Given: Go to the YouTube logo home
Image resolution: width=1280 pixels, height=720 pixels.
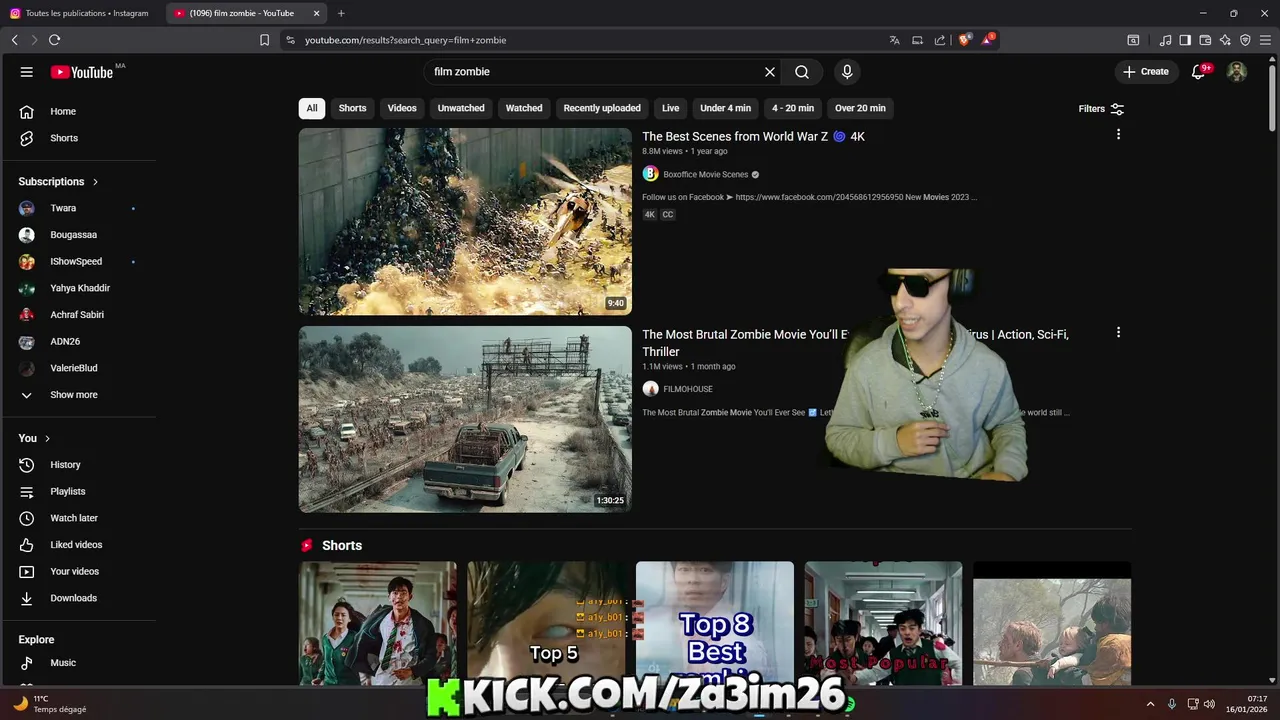Looking at the screenshot, I should click(82, 72).
